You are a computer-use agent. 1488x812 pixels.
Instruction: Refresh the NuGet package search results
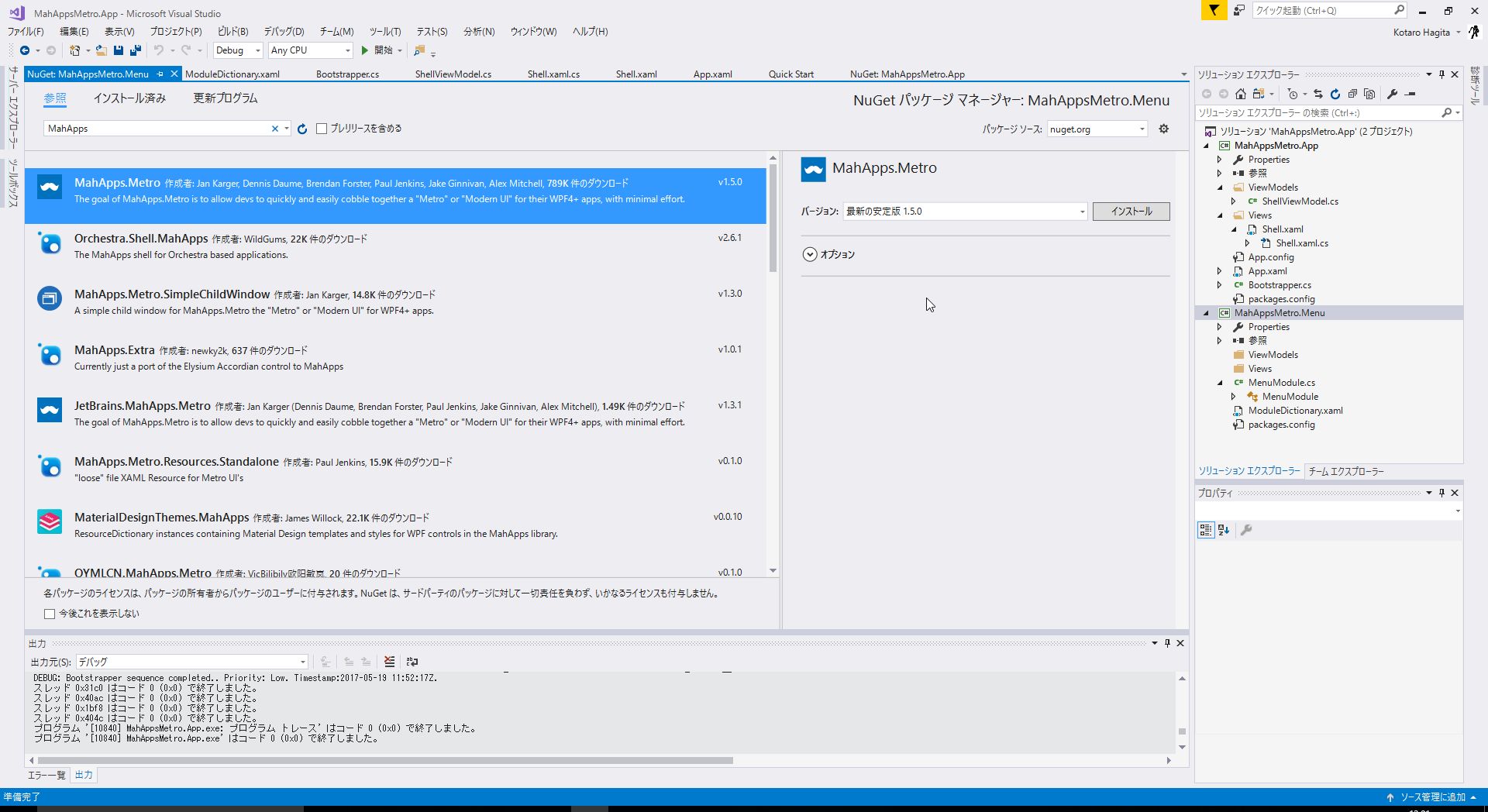(302, 129)
